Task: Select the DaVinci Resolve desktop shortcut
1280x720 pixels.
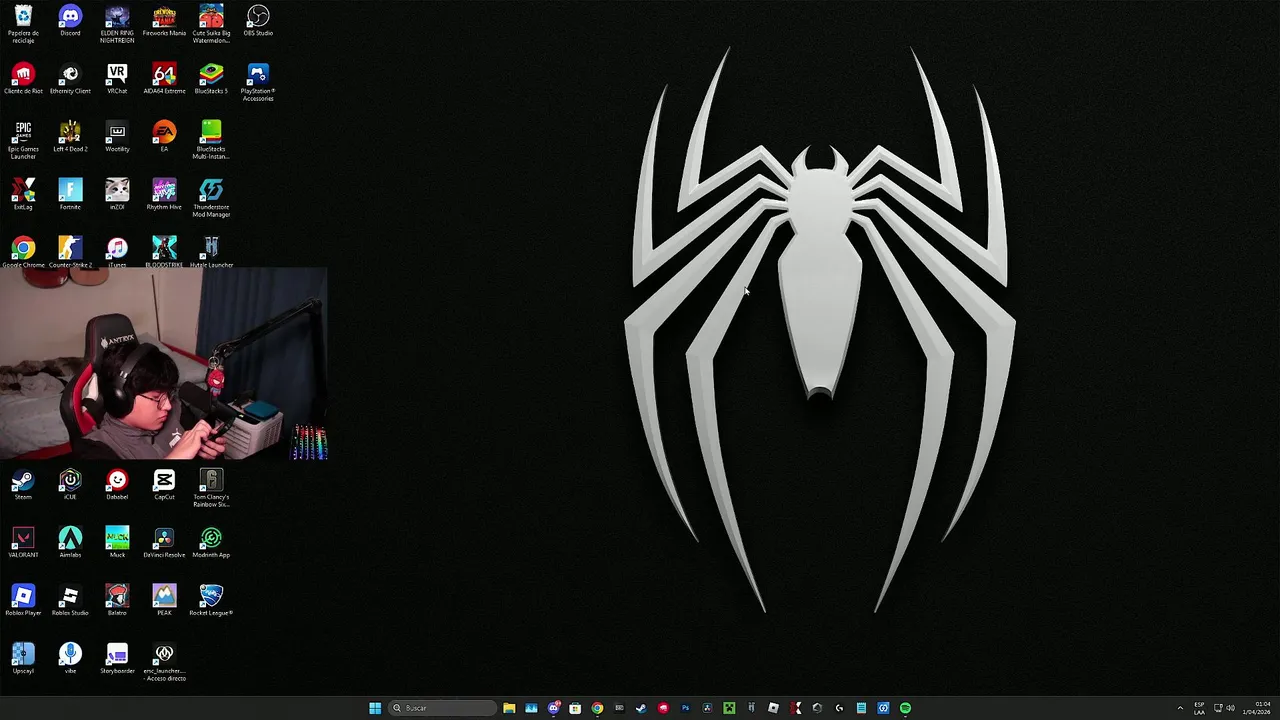Action: (164, 543)
